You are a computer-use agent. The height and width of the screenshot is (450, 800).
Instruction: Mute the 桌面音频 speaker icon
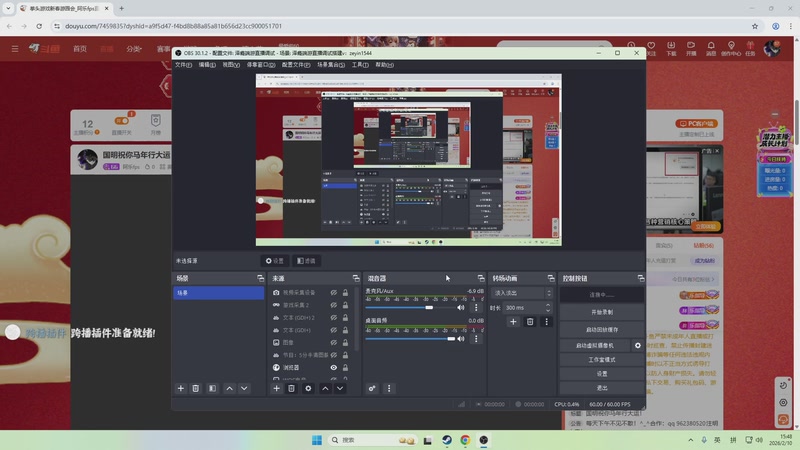point(461,339)
